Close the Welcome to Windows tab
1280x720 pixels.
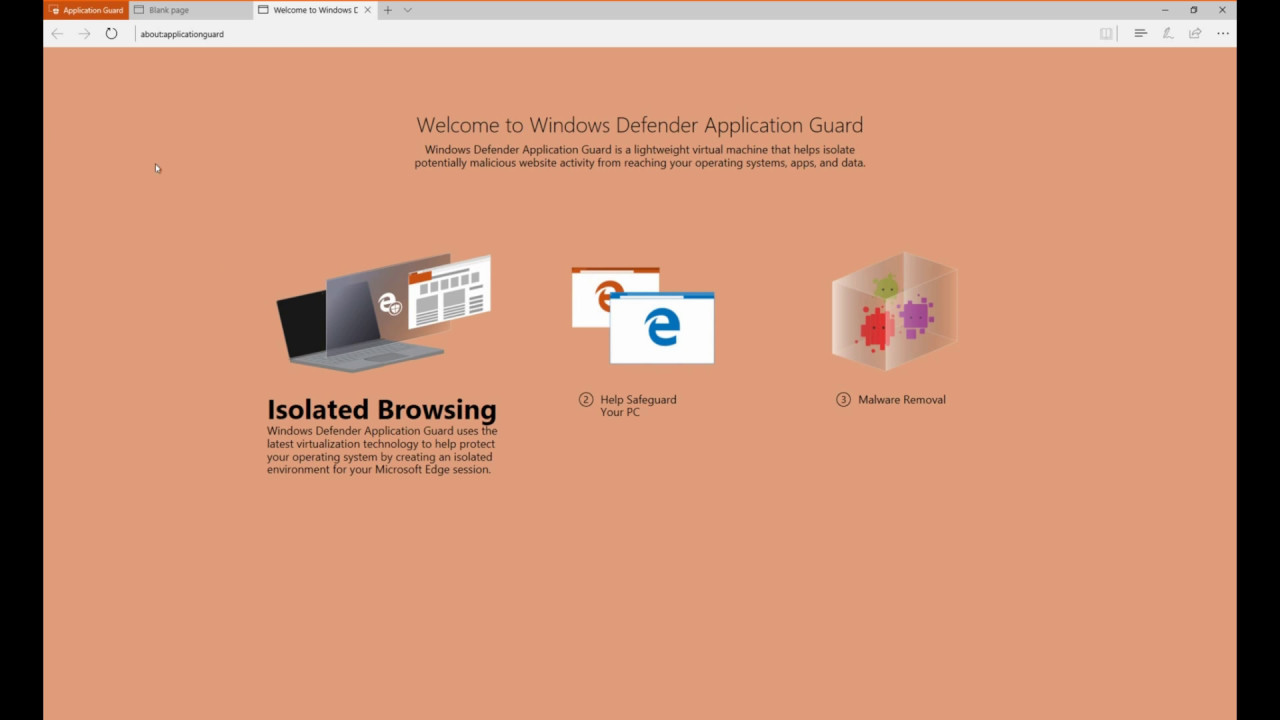point(368,10)
